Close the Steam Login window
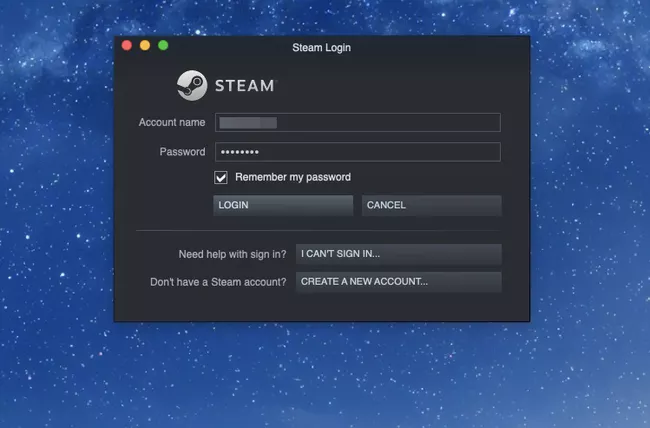Screen dimensions: 650x428 pyautogui.click(x=127, y=45)
